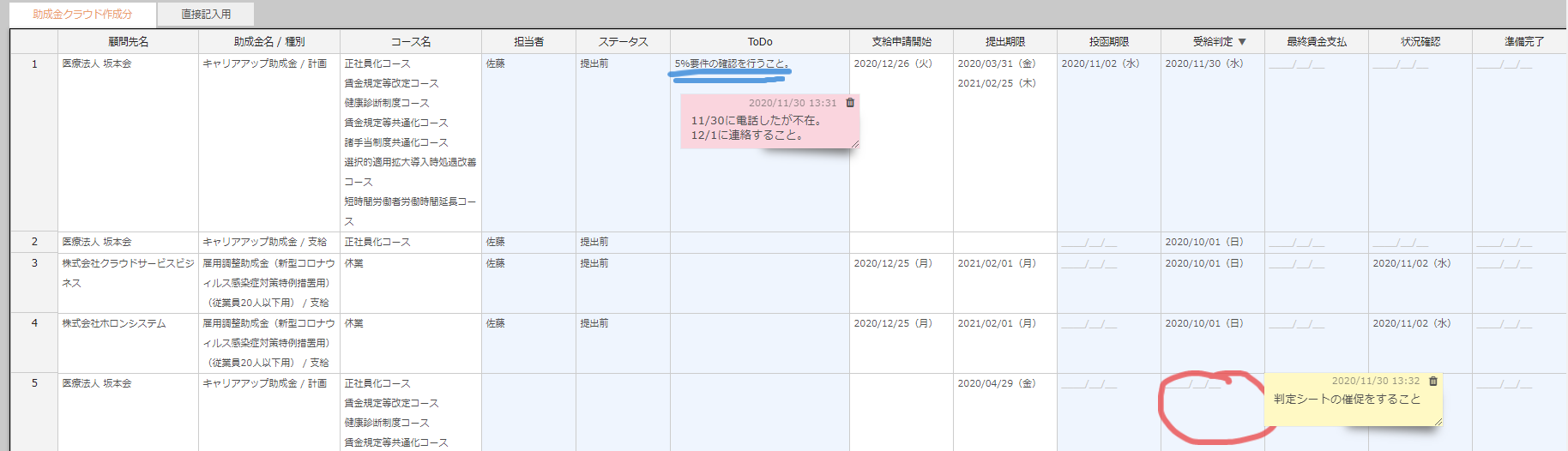Click empty 準備完了 date field in row 2
The image size is (1568, 451).
point(1504,243)
